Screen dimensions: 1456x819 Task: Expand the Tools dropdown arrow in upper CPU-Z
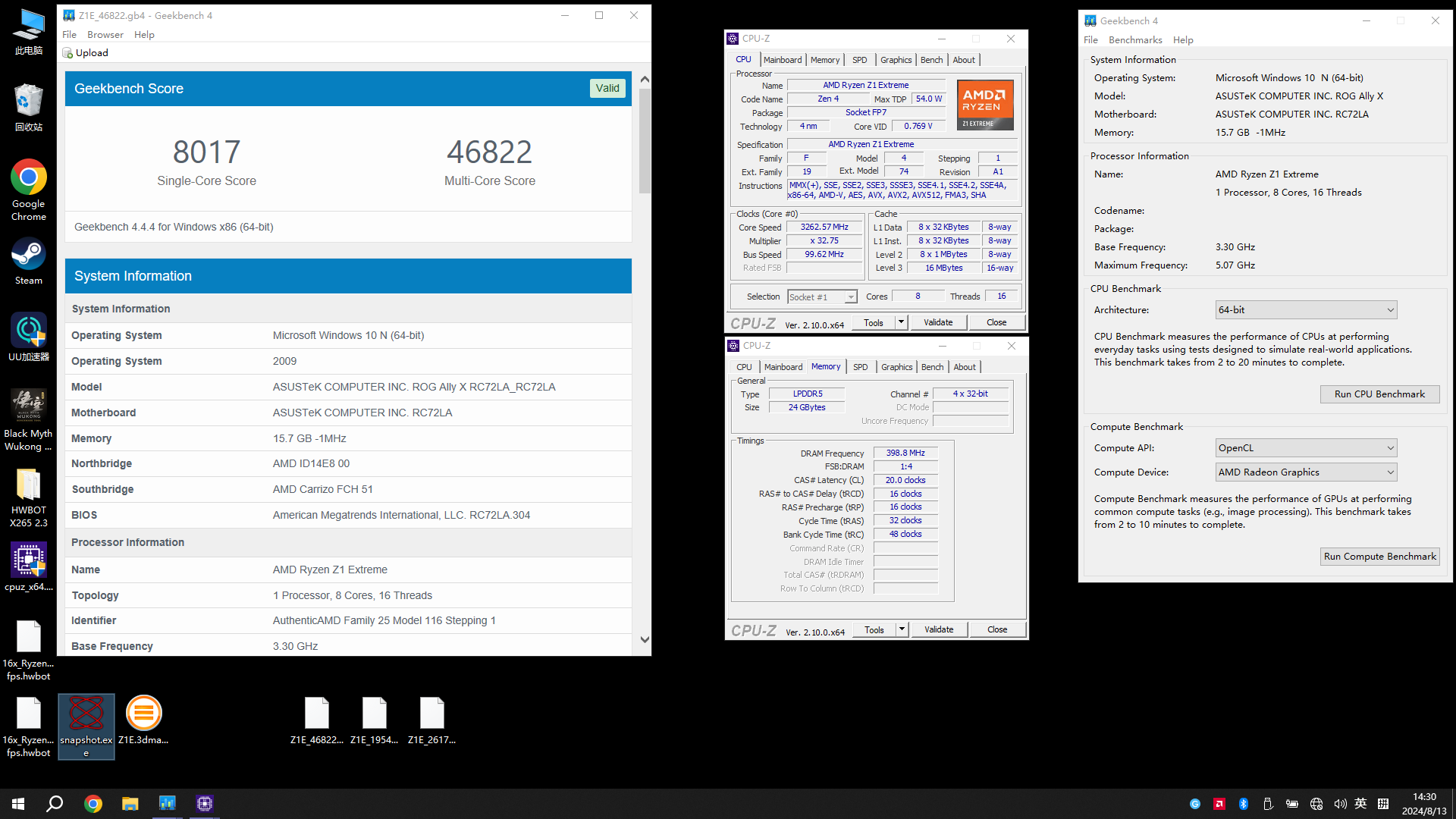[901, 322]
